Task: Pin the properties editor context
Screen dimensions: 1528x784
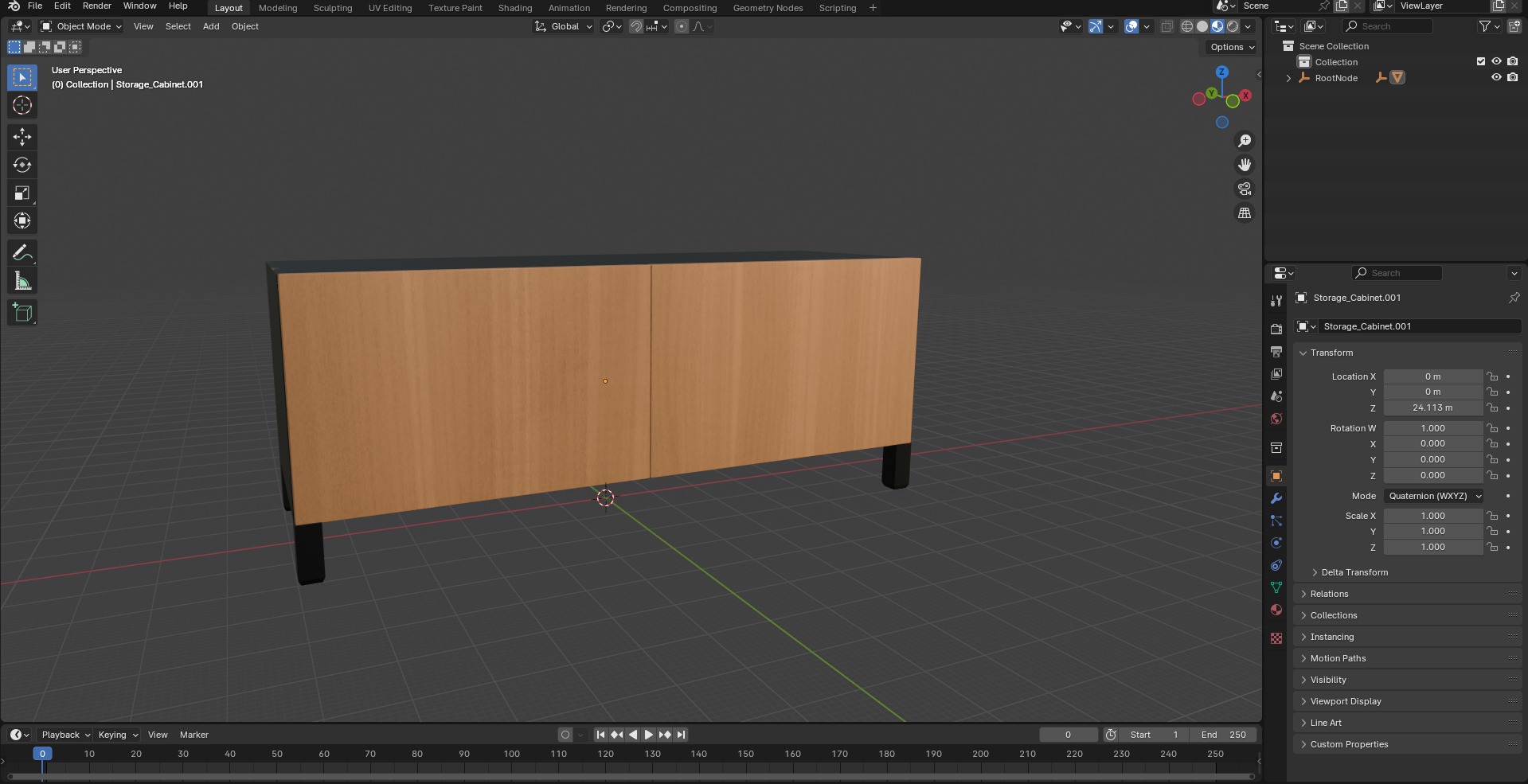Action: (1514, 298)
